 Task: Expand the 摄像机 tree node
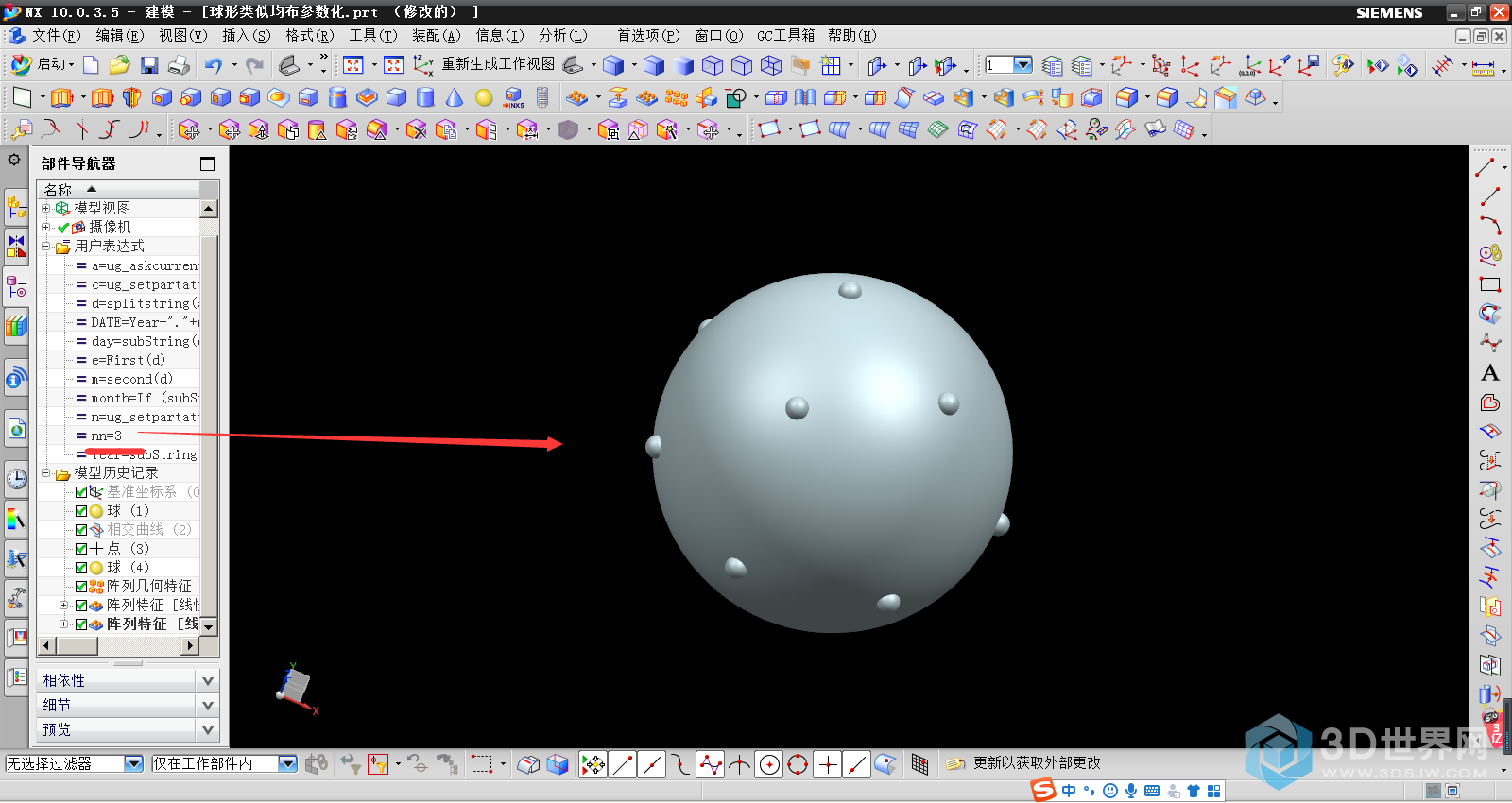pos(45,227)
